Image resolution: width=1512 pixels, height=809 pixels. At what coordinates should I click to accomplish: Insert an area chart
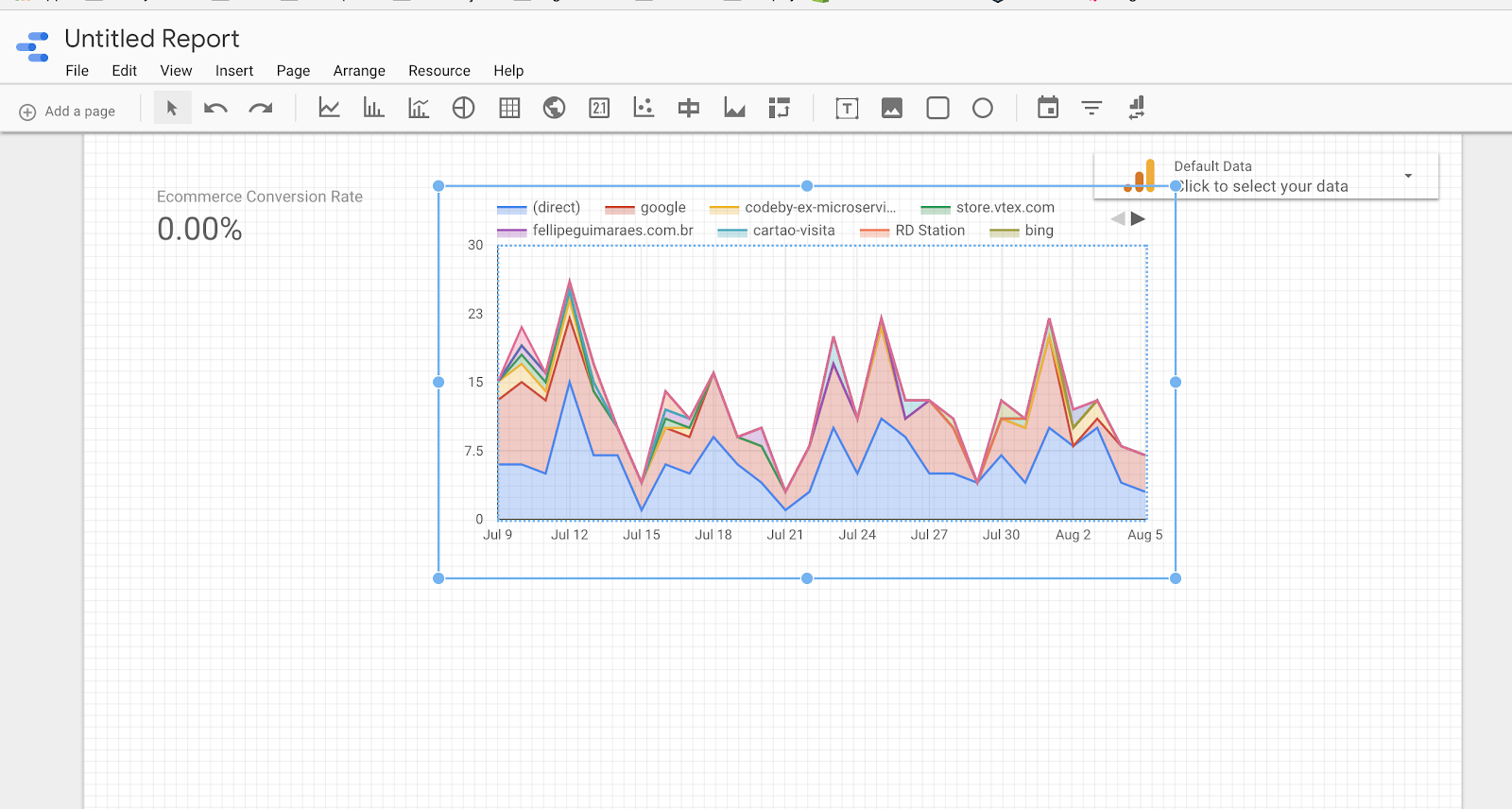pos(734,108)
